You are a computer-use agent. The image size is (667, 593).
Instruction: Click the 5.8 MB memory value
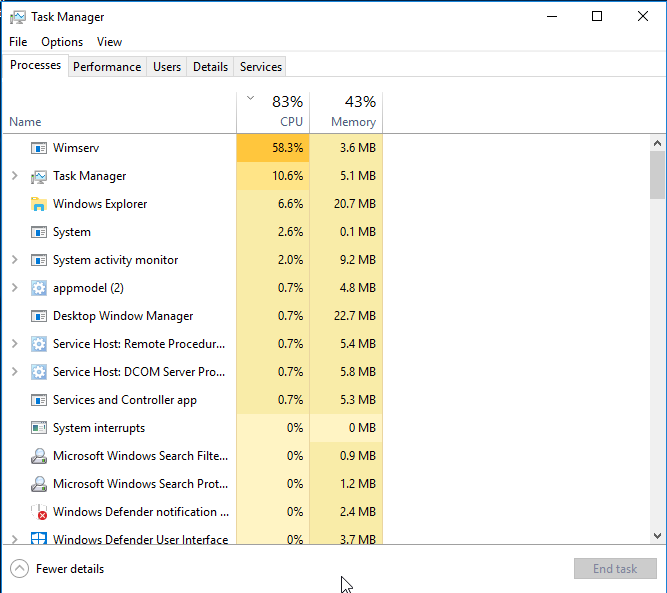(x=358, y=372)
